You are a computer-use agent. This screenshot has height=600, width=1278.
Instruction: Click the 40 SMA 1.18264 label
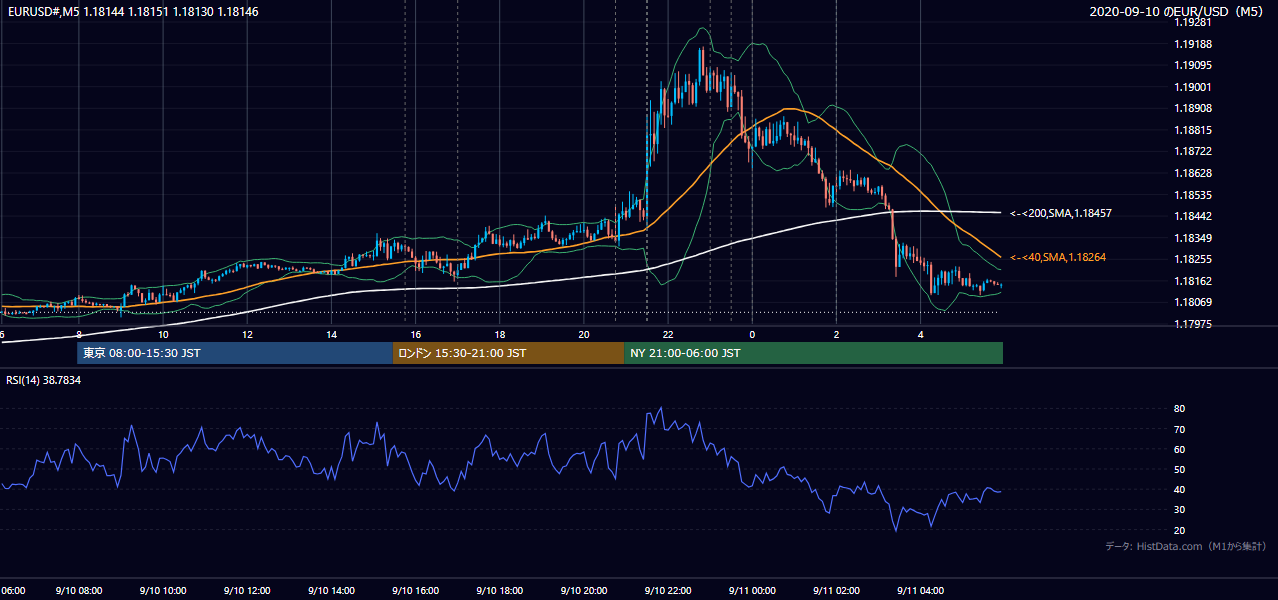point(1058,258)
